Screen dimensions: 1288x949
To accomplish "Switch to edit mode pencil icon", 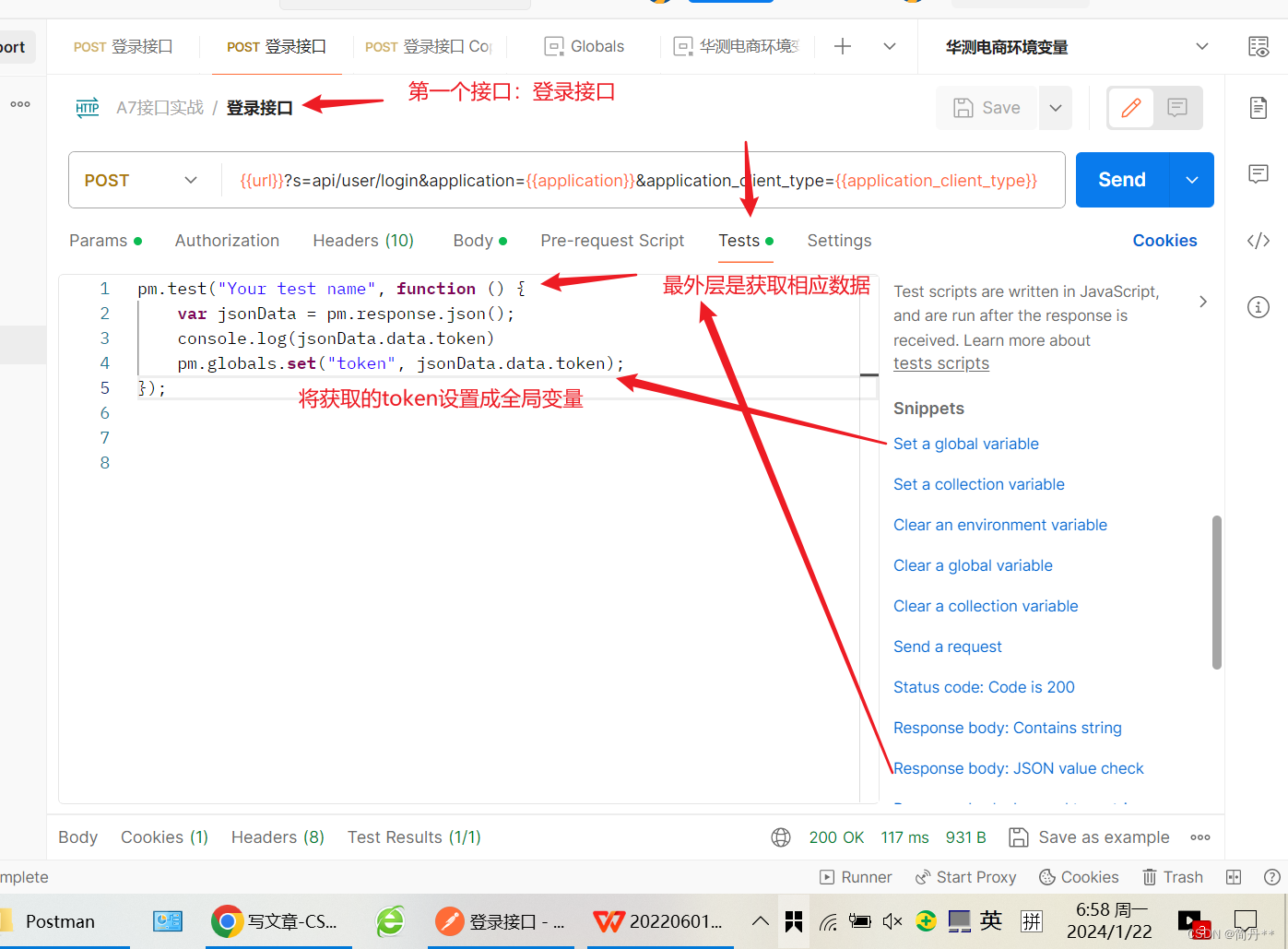I will coord(1131,108).
